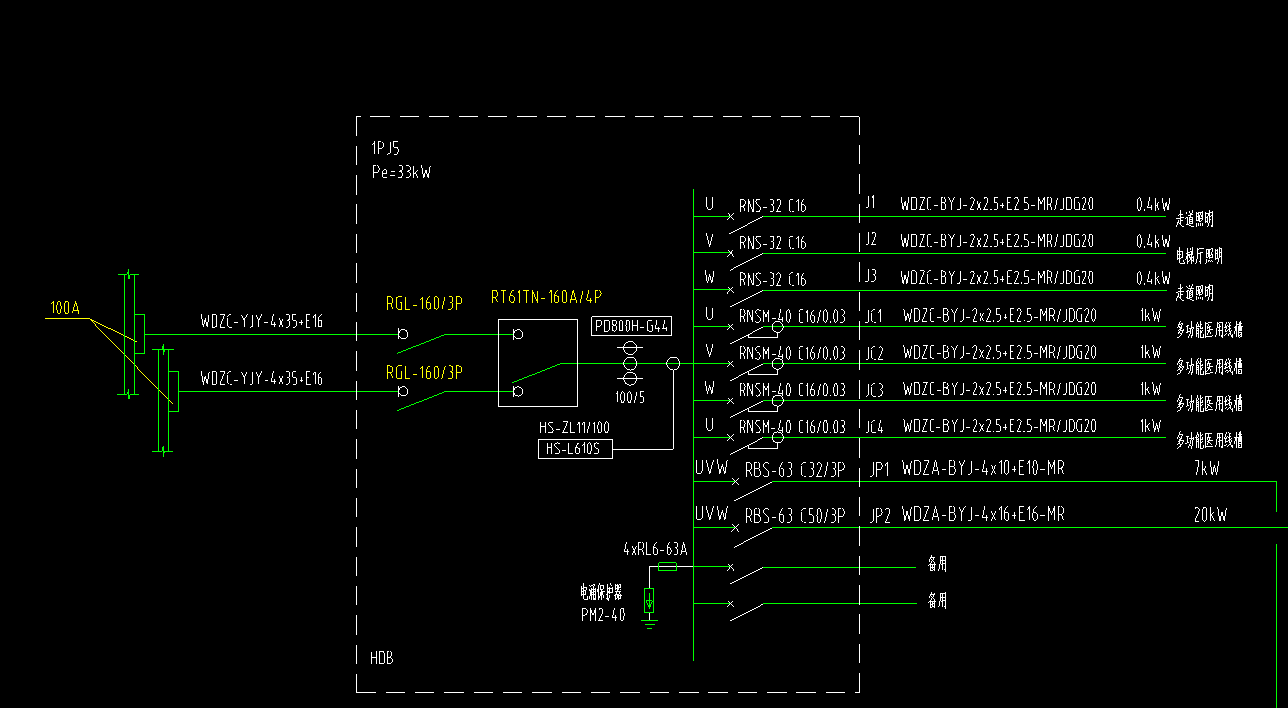Screen dimensions: 1288x708
Task: Select the 电梯厅照明 description
Action: [1198, 256]
